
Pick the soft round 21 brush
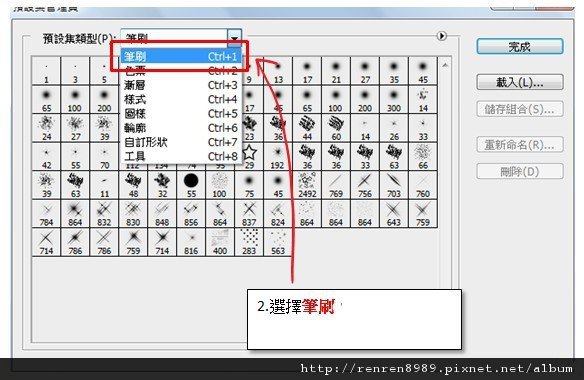point(336,71)
